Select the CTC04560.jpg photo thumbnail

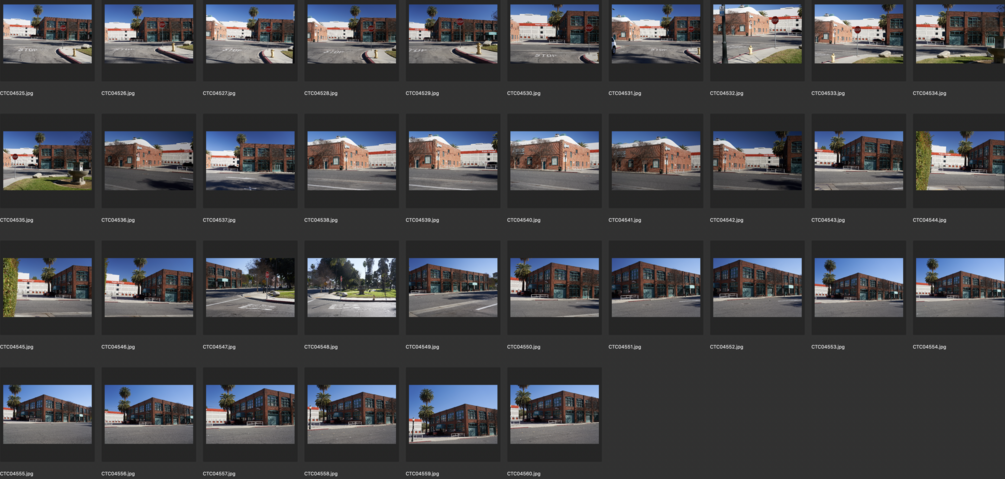click(x=554, y=415)
